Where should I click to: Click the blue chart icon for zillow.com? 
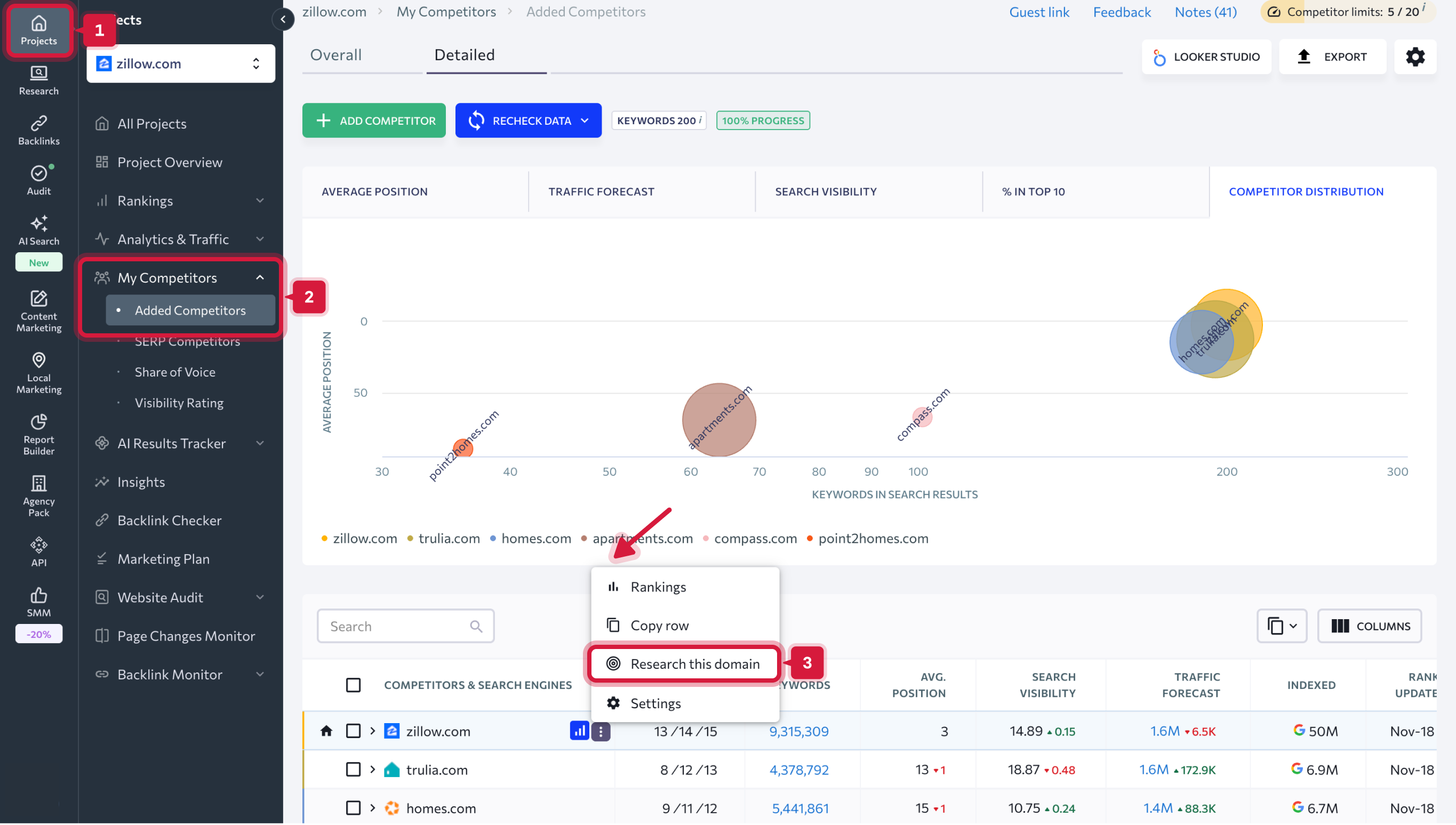(x=579, y=731)
